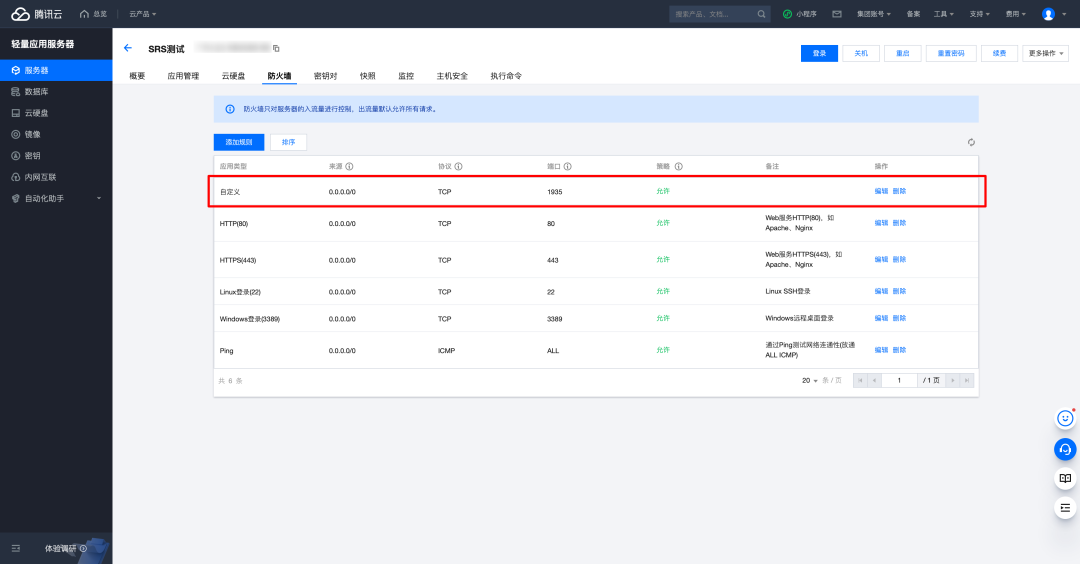The image size is (1080, 564).
Task: Open the book documentation floating icon
Action: point(1066,479)
